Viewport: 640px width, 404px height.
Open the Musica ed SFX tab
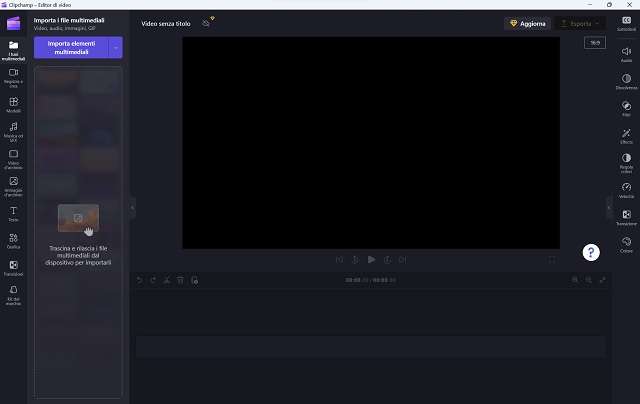(x=14, y=131)
